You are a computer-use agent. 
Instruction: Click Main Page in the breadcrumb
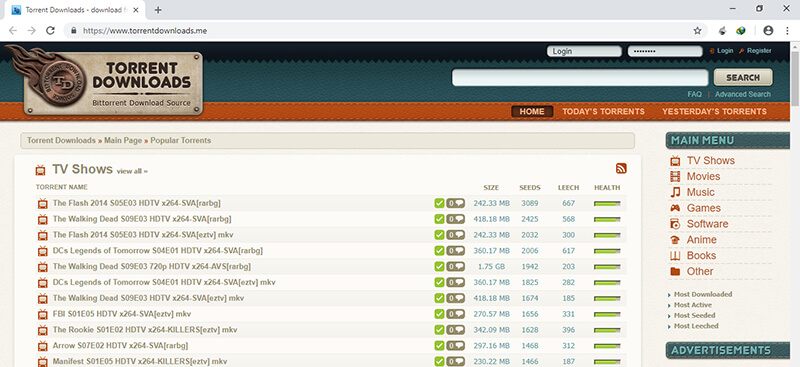(x=123, y=140)
